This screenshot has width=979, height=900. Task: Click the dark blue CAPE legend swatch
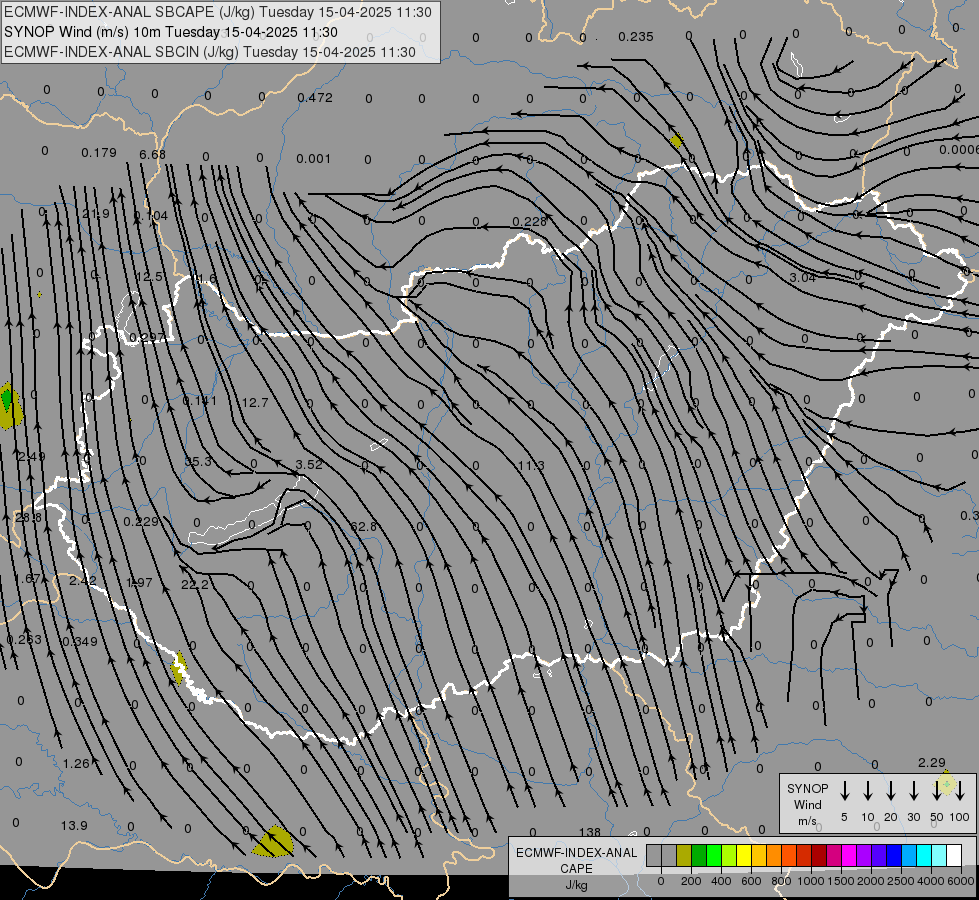[x=894, y=856]
